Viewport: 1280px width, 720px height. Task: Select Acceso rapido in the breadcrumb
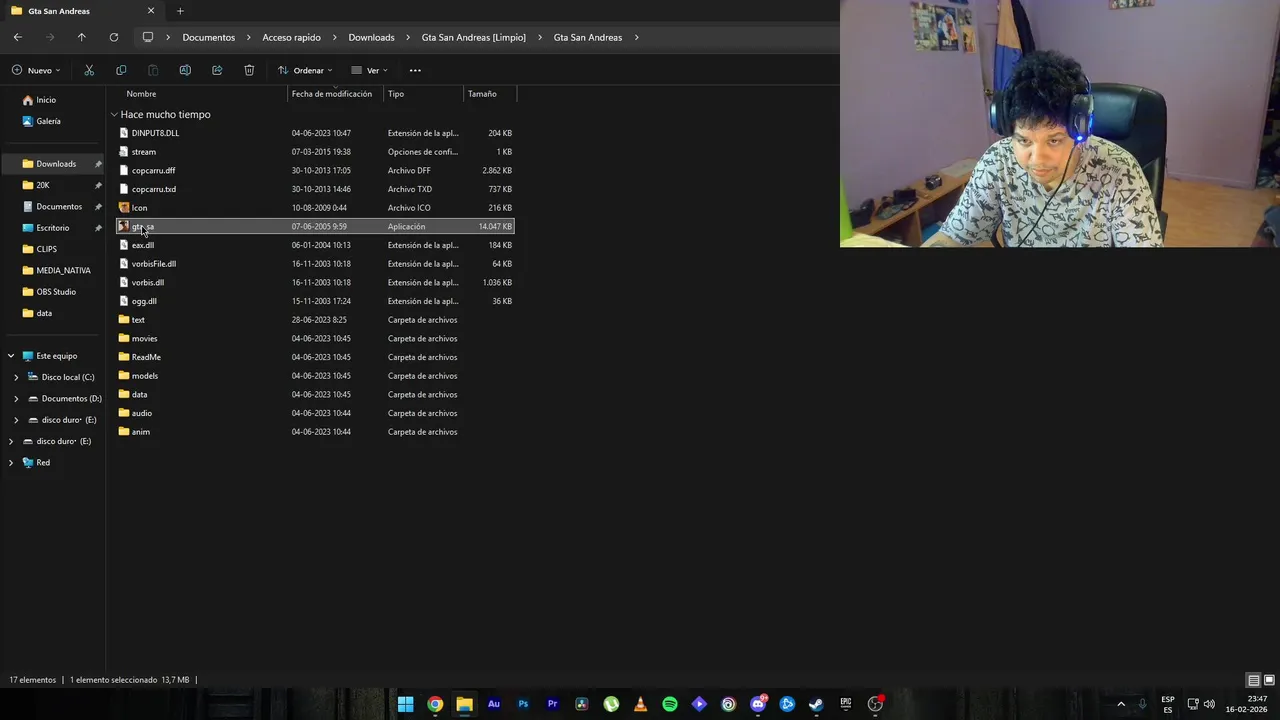292,37
